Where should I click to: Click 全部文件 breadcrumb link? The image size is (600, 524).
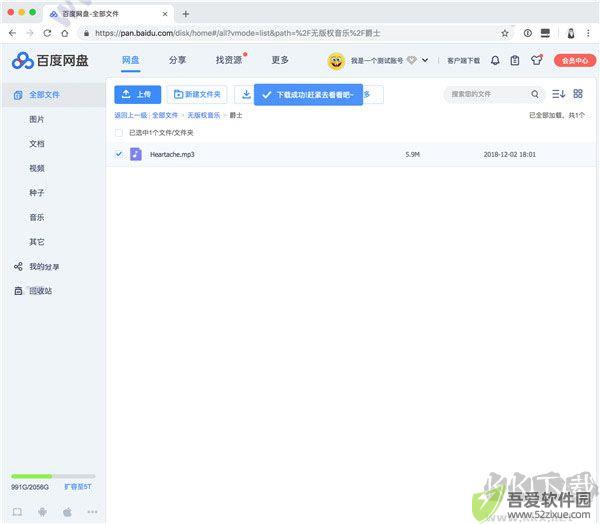pos(165,115)
